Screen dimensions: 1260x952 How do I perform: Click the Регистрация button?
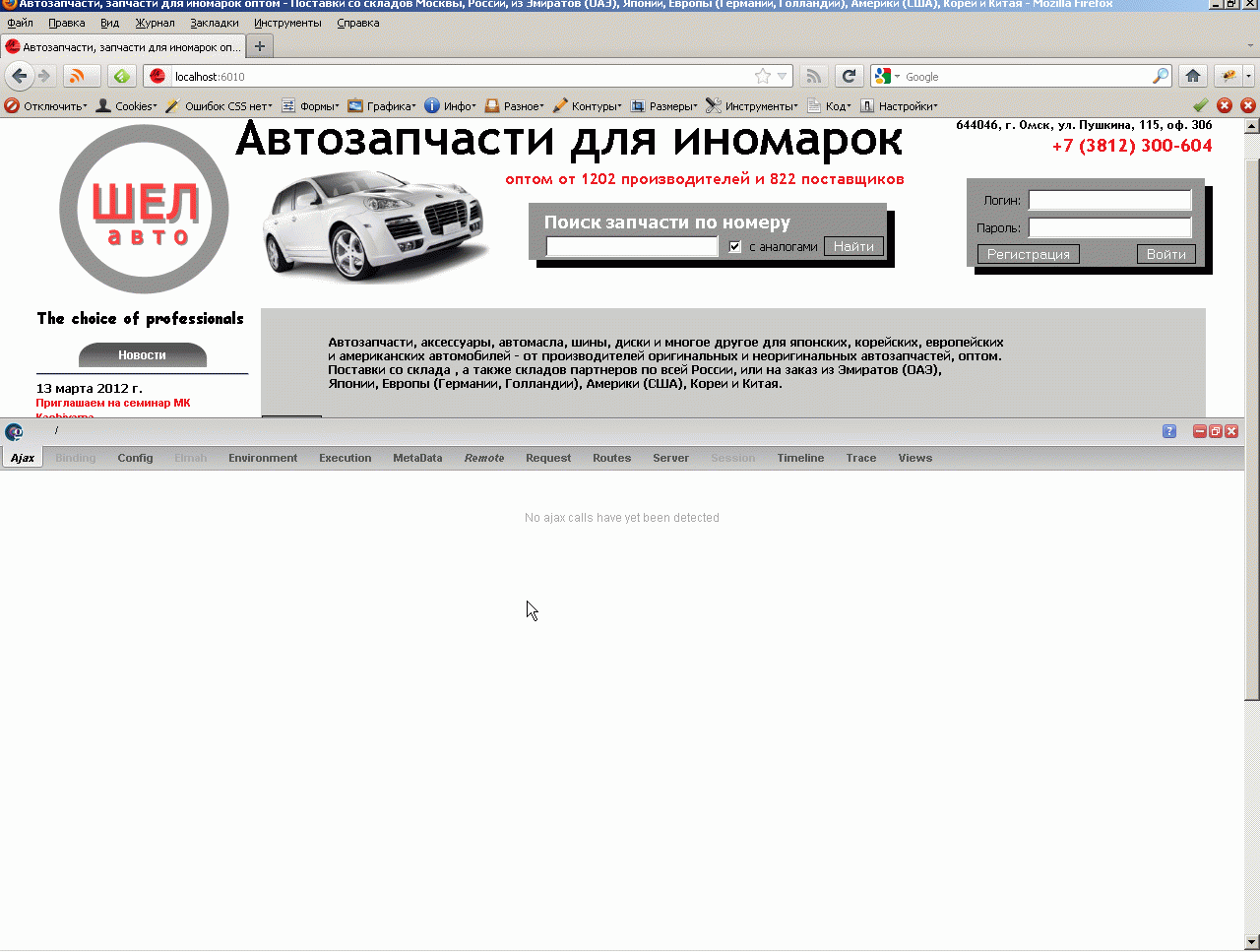click(1029, 254)
